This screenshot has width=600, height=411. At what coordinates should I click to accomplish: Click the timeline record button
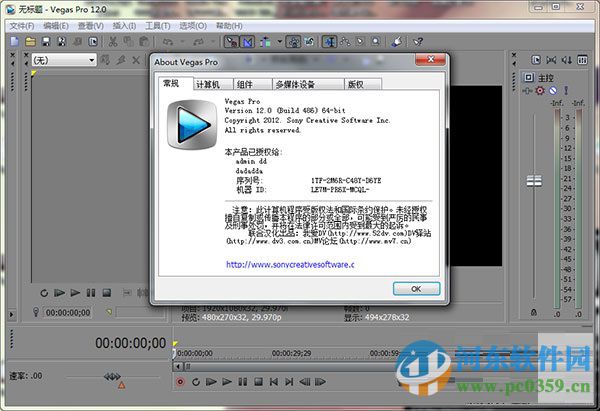[x=180, y=382]
